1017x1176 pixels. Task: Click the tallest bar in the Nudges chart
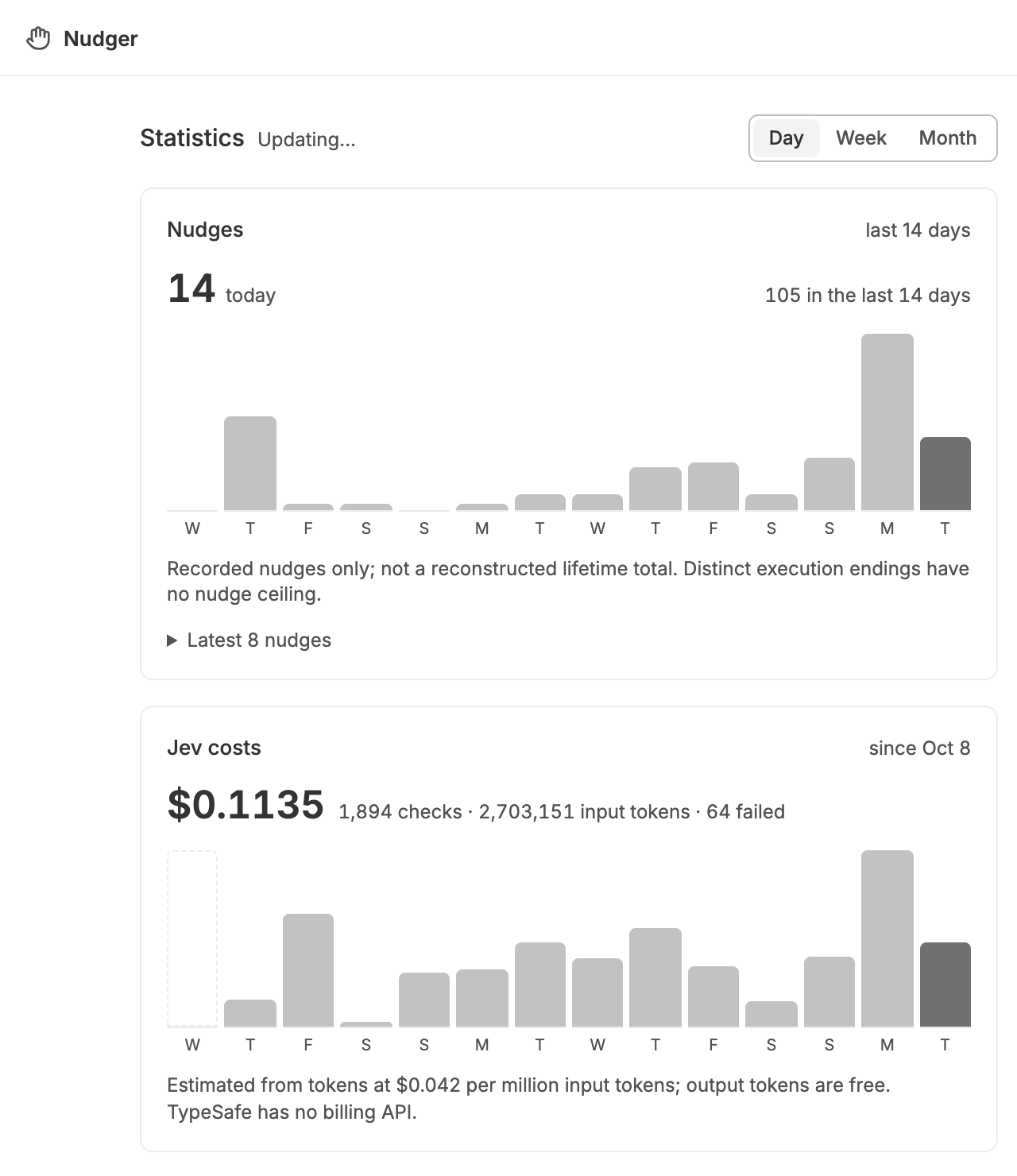click(887, 422)
